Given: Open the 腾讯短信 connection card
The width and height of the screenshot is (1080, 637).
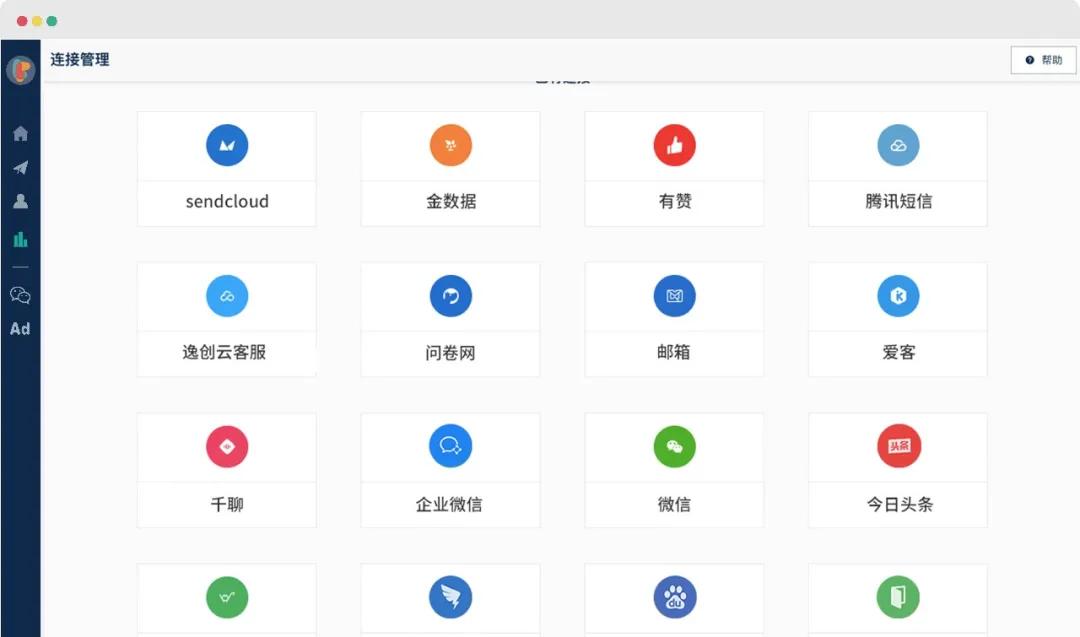Looking at the screenshot, I should click(897, 167).
